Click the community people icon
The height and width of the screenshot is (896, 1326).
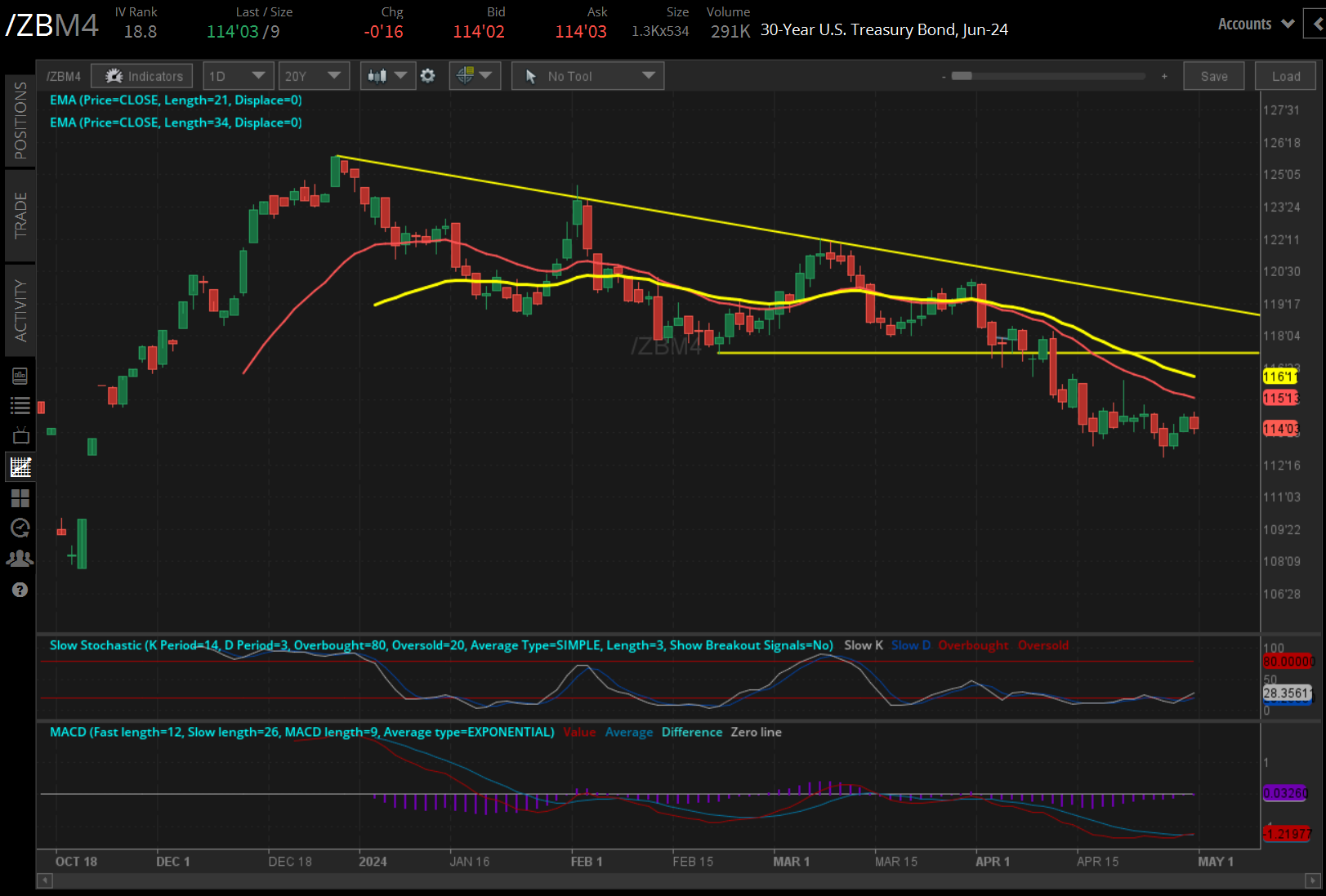(x=20, y=559)
